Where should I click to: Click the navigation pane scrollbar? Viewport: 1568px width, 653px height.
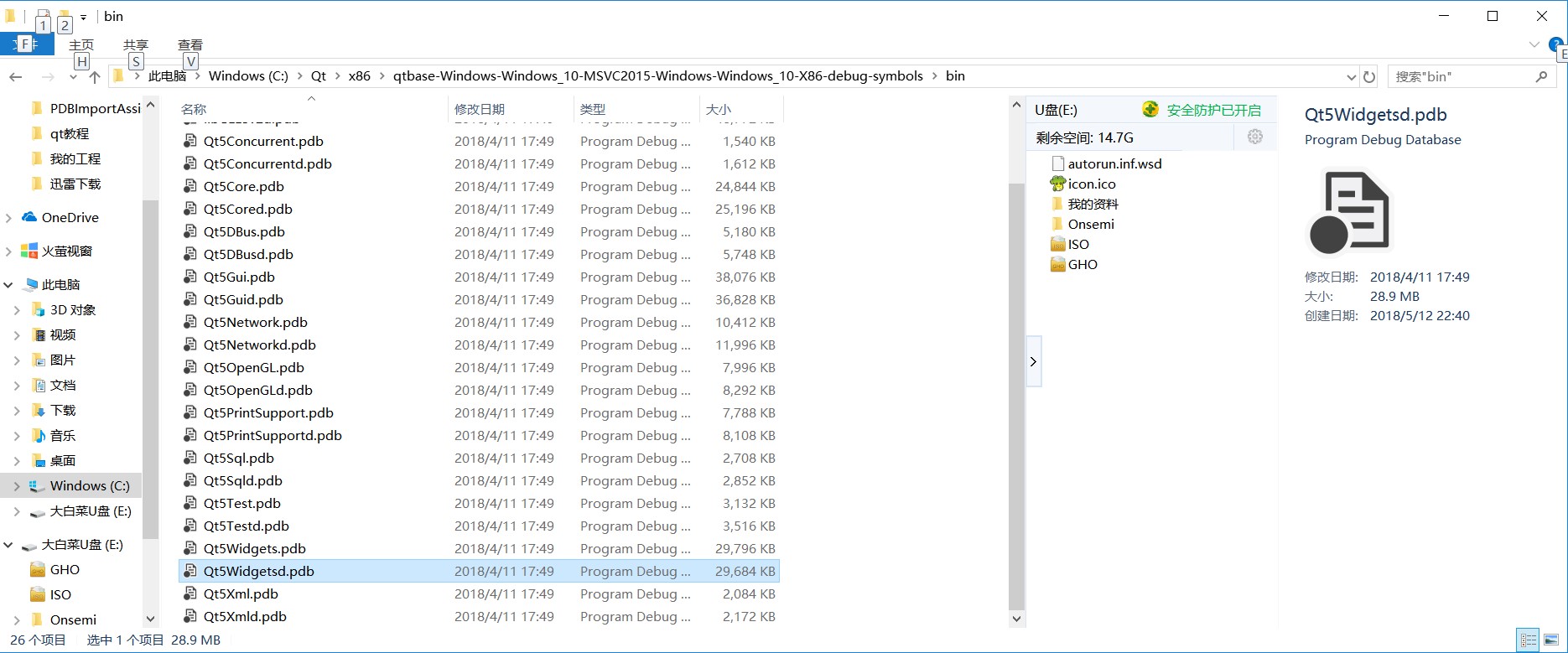coord(151,369)
